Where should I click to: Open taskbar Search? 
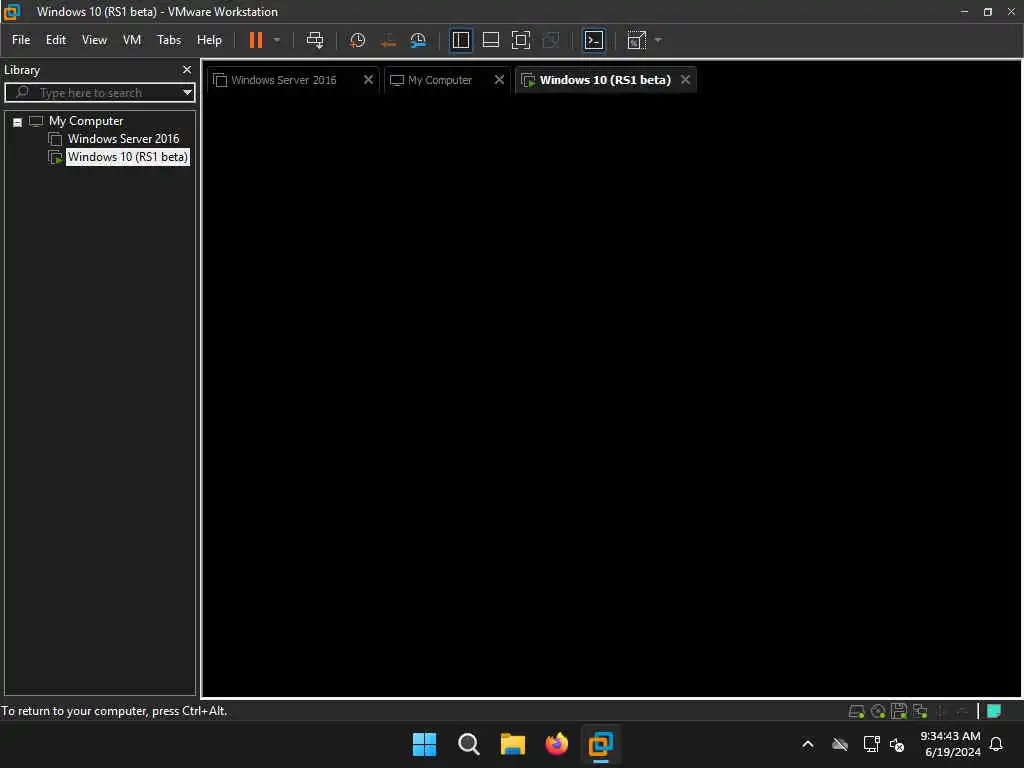[468, 744]
